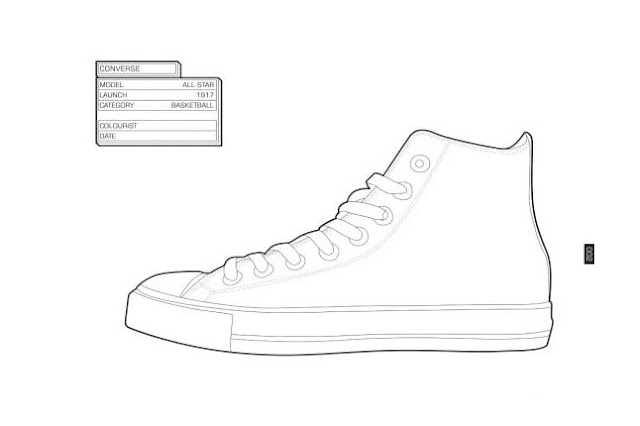Image resolution: width=640 pixels, height=426 pixels.
Task: Click the COLOURIST entry field
Action: click(x=158, y=126)
